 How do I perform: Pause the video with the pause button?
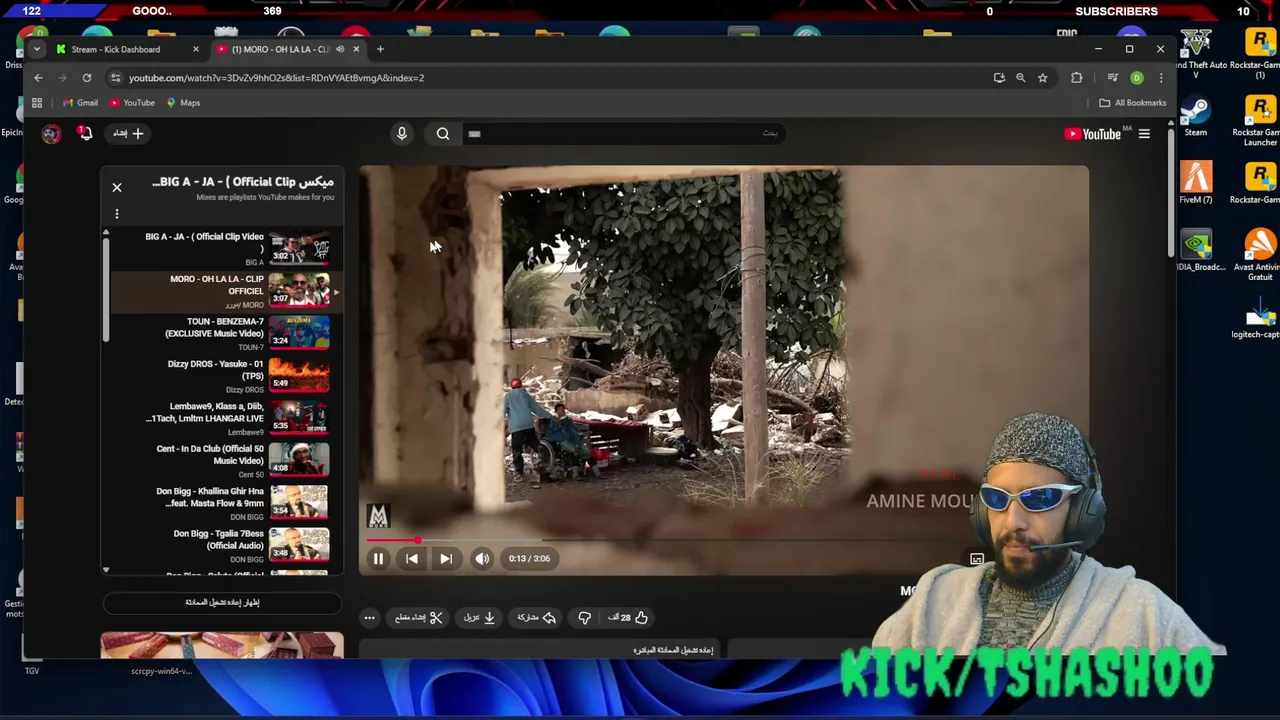[378, 559]
